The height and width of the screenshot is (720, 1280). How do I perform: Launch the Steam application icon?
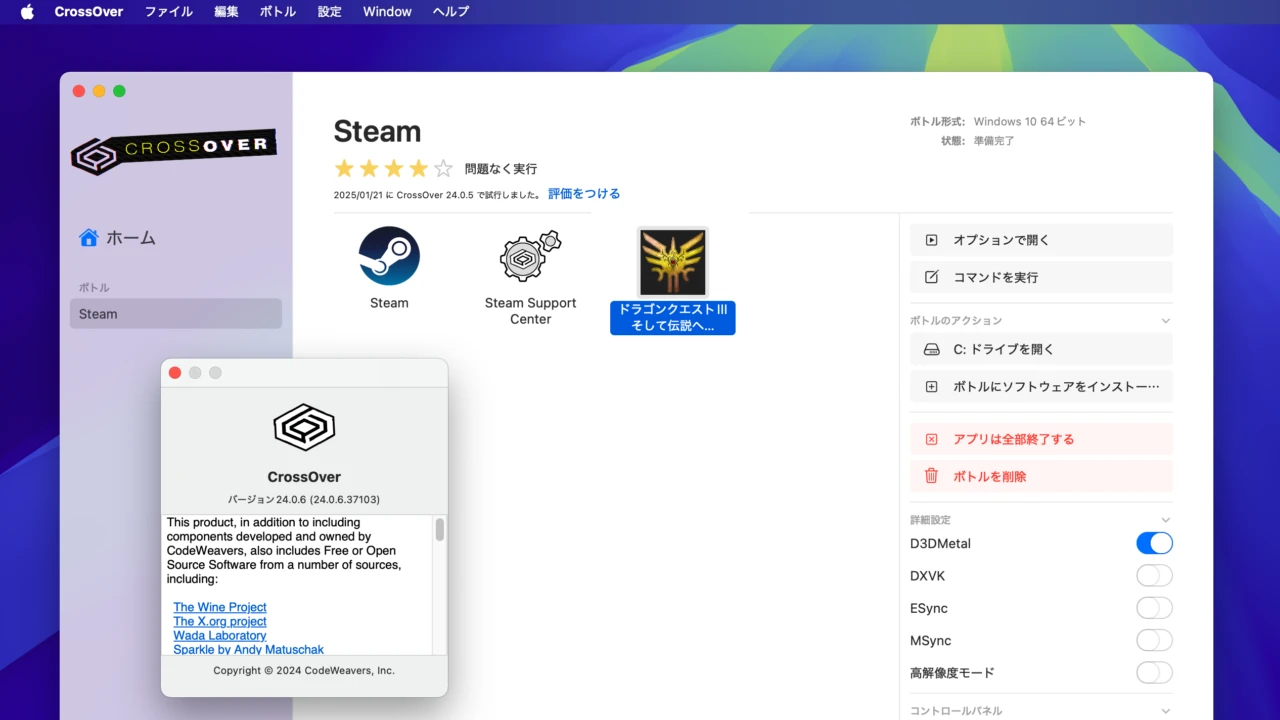pyautogui.click(x=389, y=256)
